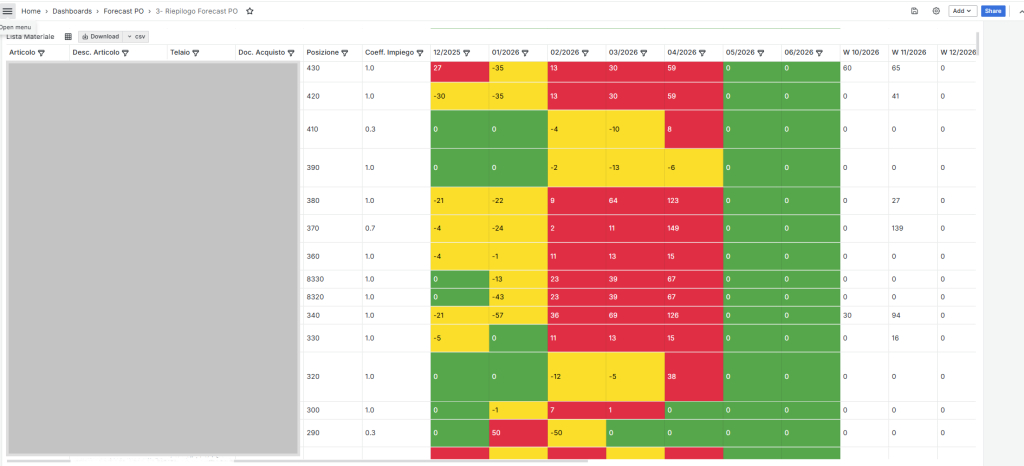Open filter for Posizione column
1024x466 pixels.
(345, 52)
